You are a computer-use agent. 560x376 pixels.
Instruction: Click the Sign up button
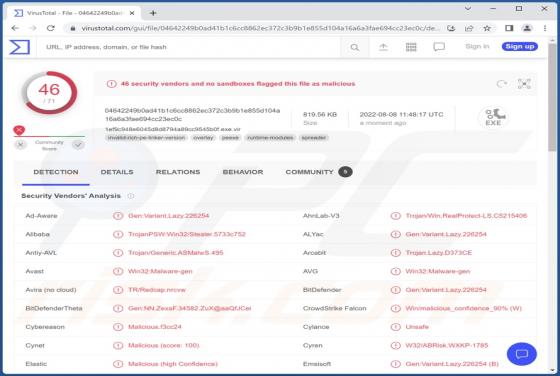520,46
